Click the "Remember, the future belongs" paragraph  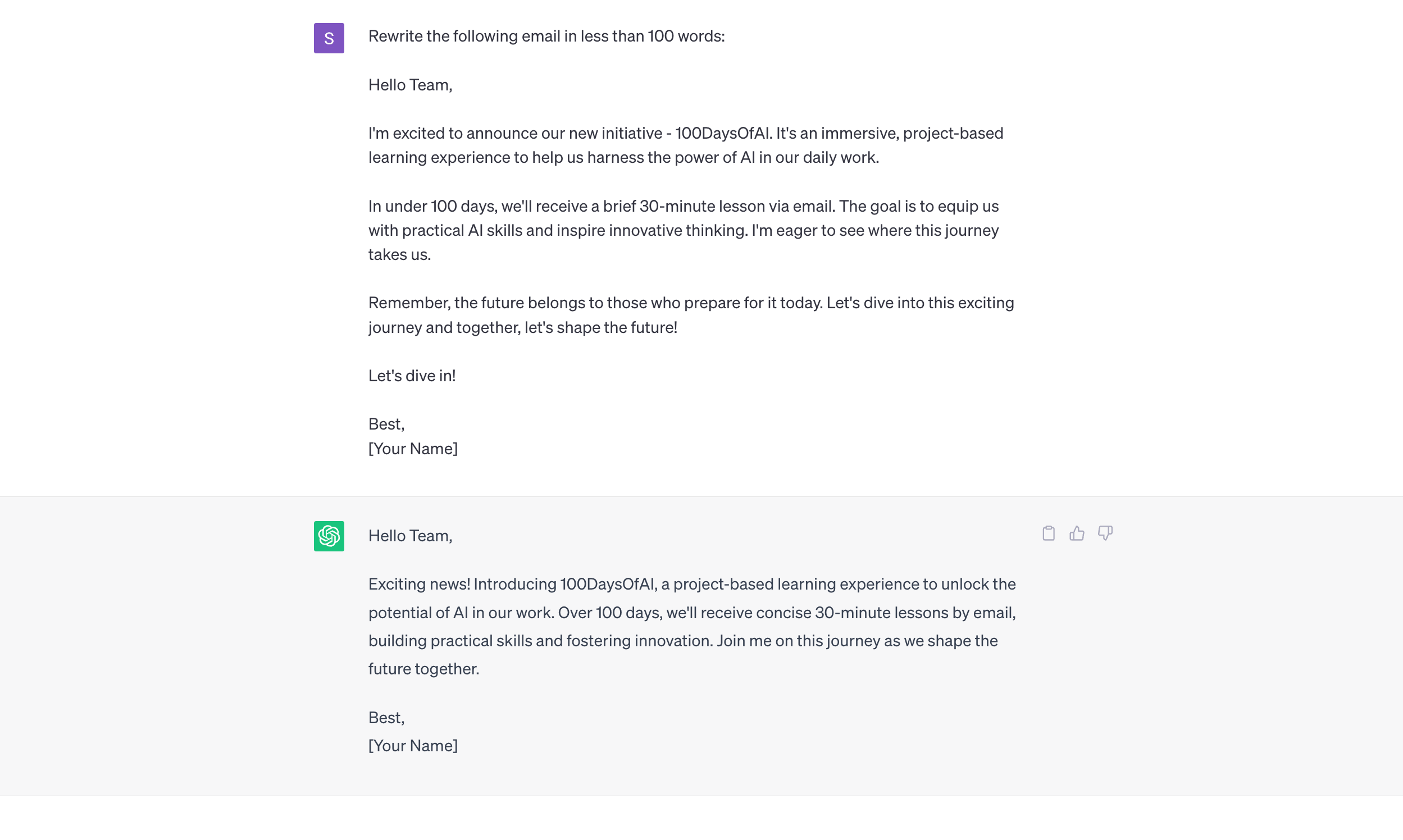pyautogui.click(x=691, y=314)
